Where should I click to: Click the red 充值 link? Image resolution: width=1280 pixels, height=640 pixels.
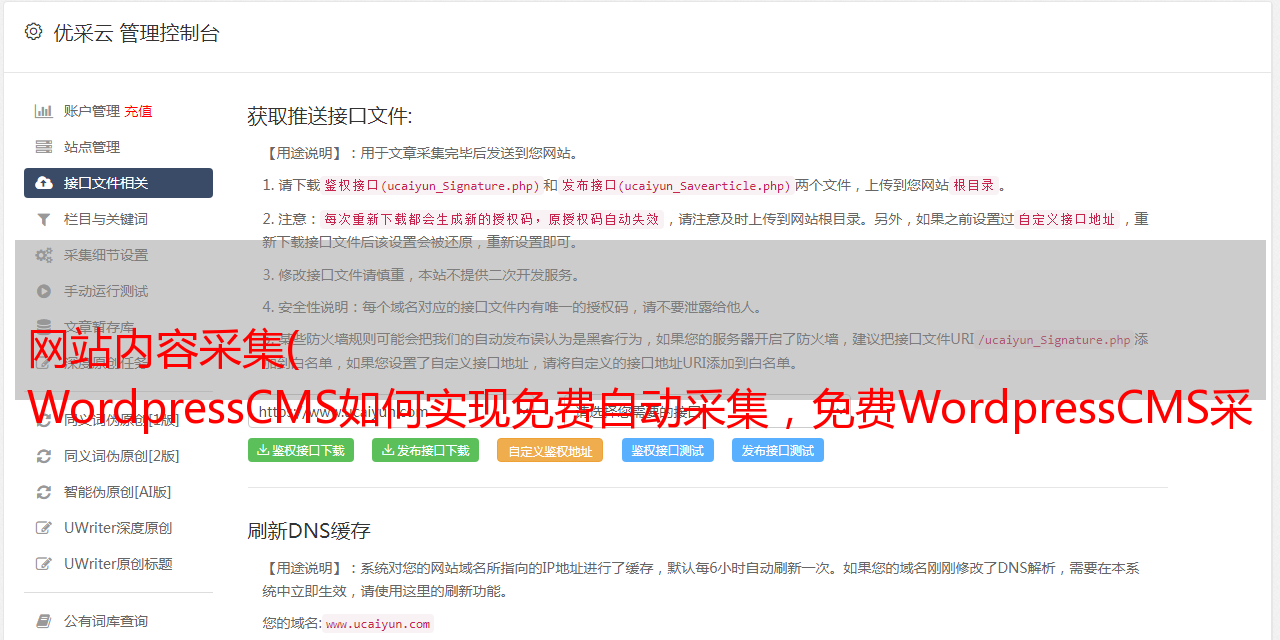click(x=139, y=111)
